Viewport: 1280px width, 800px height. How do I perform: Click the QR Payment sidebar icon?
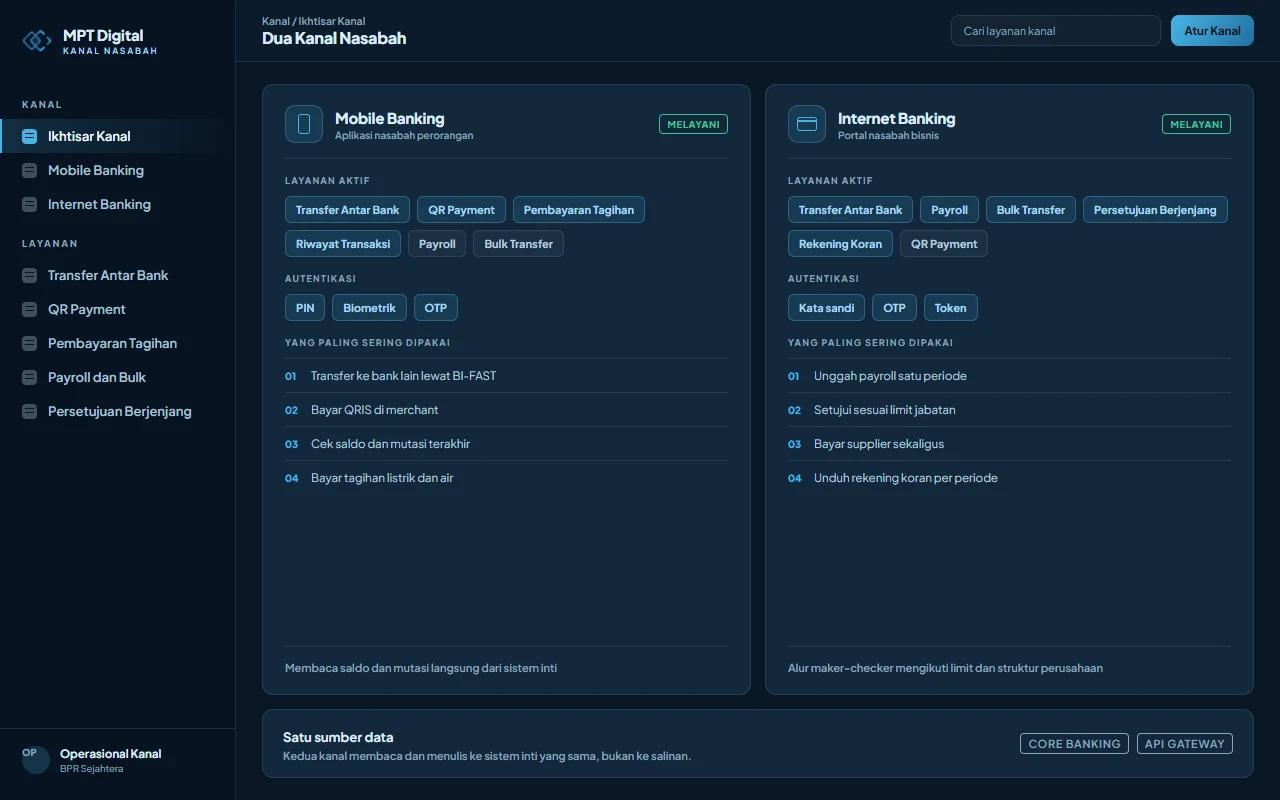[29, 309]
